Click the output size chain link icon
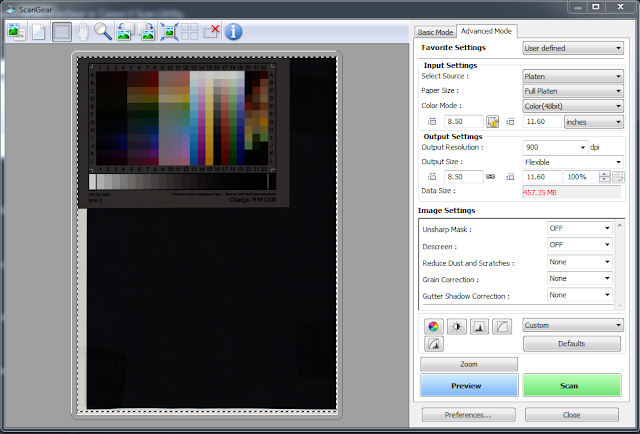Screen dimensions: 640x434 pyautogui.click(x=491, y=177)
